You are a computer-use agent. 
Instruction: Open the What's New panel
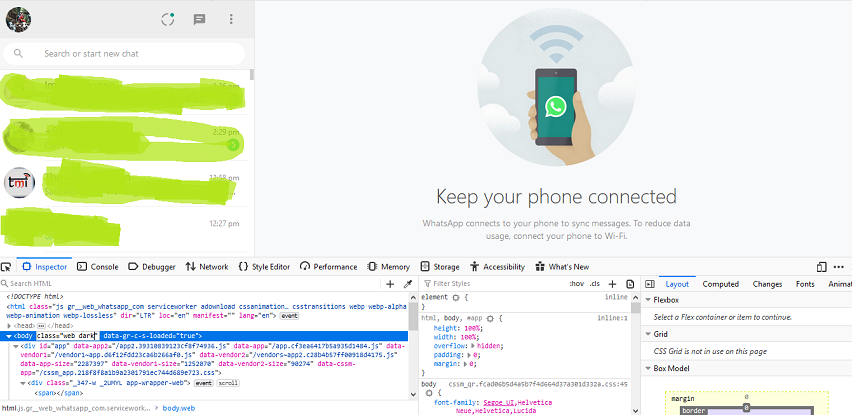562,267
